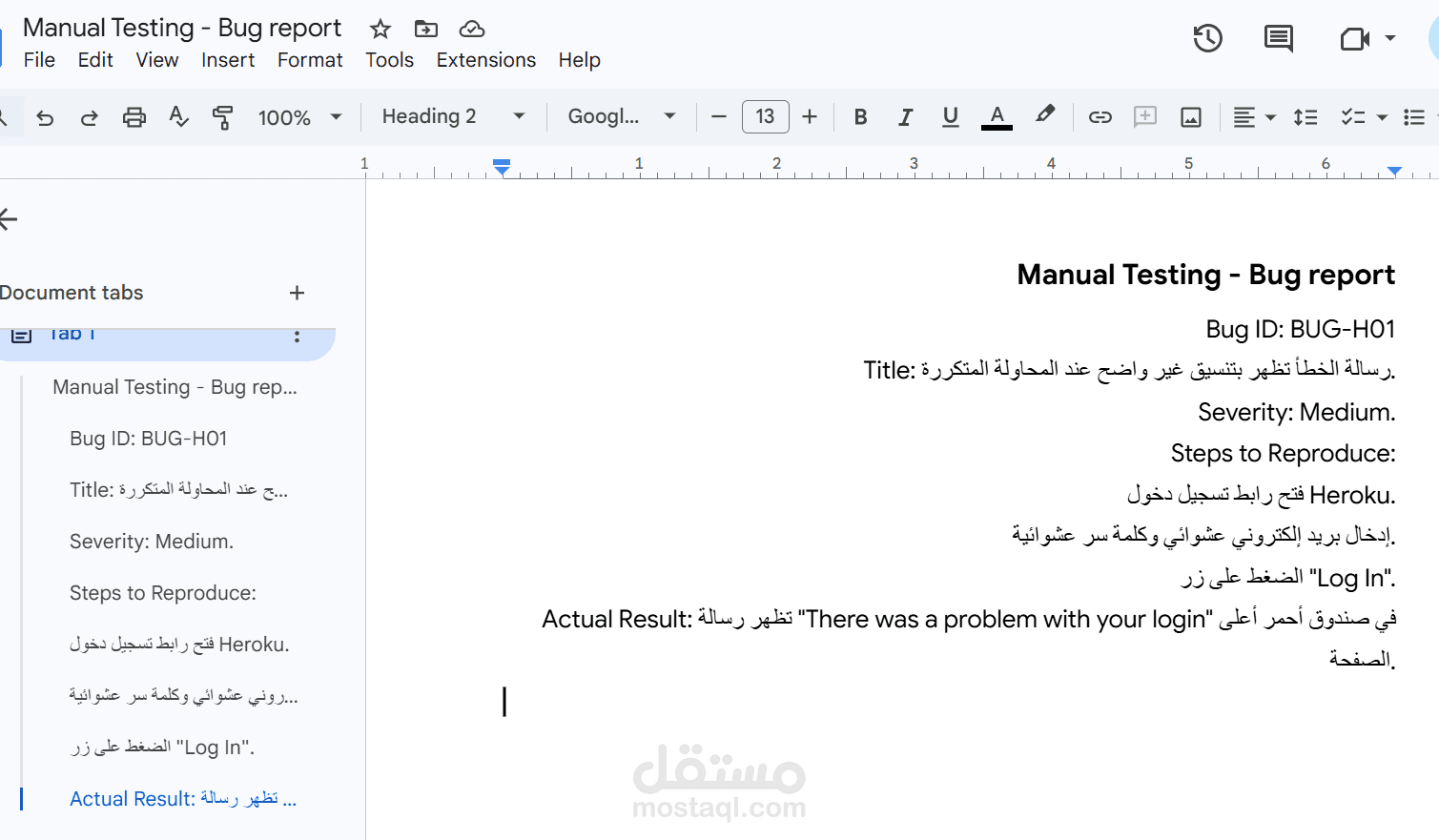This screenshot has width=1439, height=840.
Task: Open the Heading 2 style dropdown
Action: click(453, 116)
